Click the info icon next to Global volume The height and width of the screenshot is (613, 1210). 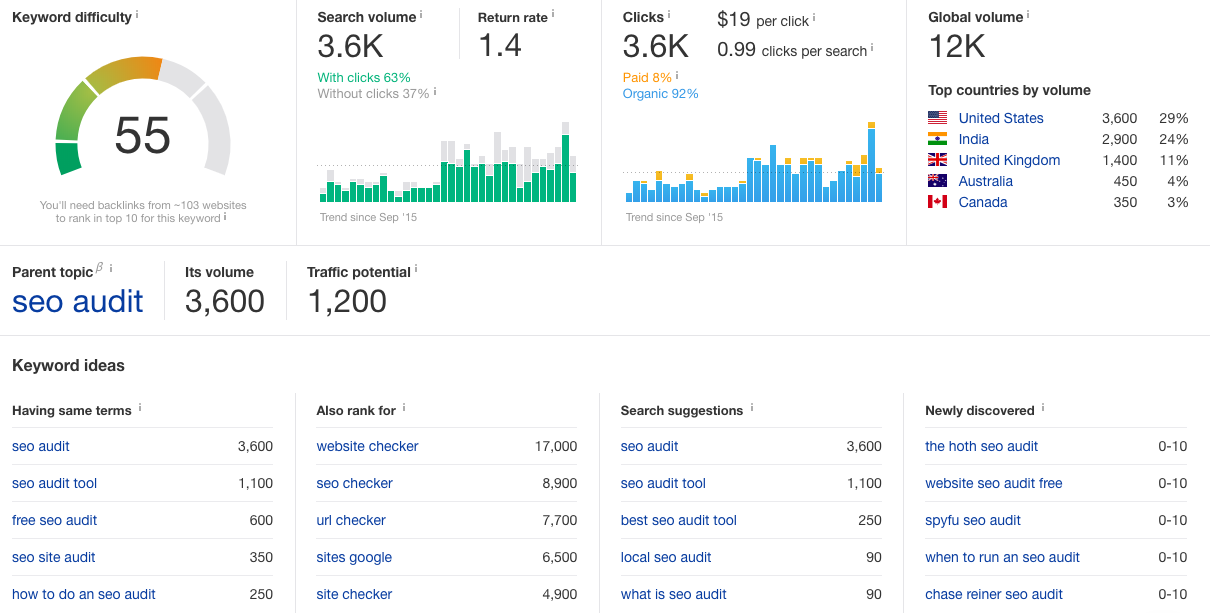[x=1028, y=15]
